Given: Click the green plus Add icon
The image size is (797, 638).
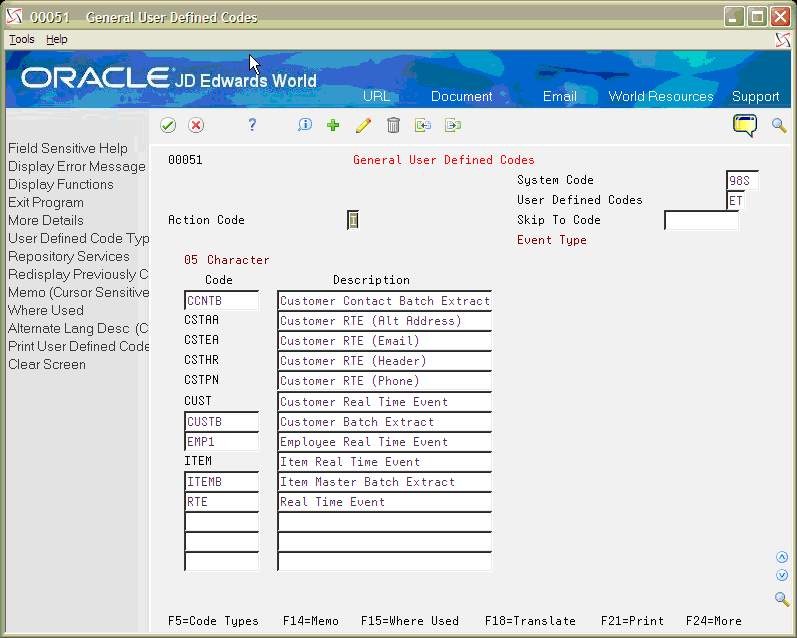Looking at the screenshot, I should click(333, 125).
